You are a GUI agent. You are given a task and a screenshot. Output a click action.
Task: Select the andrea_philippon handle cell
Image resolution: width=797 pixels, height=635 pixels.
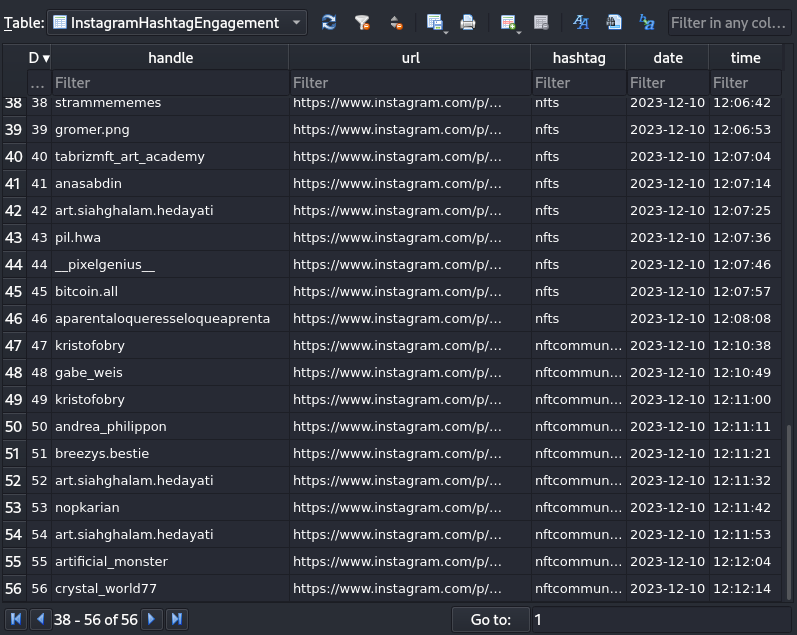tap(170, 426)
